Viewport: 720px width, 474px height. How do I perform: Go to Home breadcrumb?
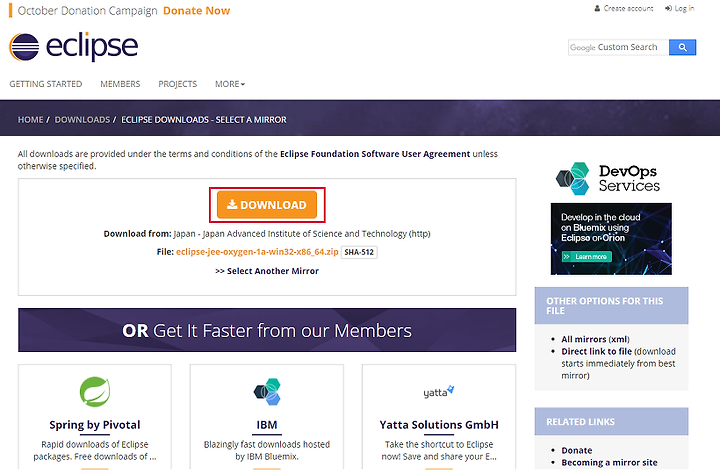coord(30,120)
